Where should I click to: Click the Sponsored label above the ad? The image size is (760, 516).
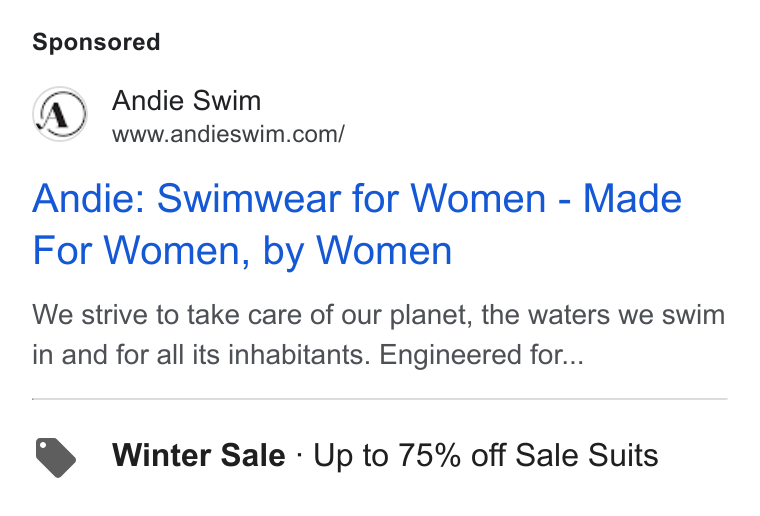click(x=96, y=42)
